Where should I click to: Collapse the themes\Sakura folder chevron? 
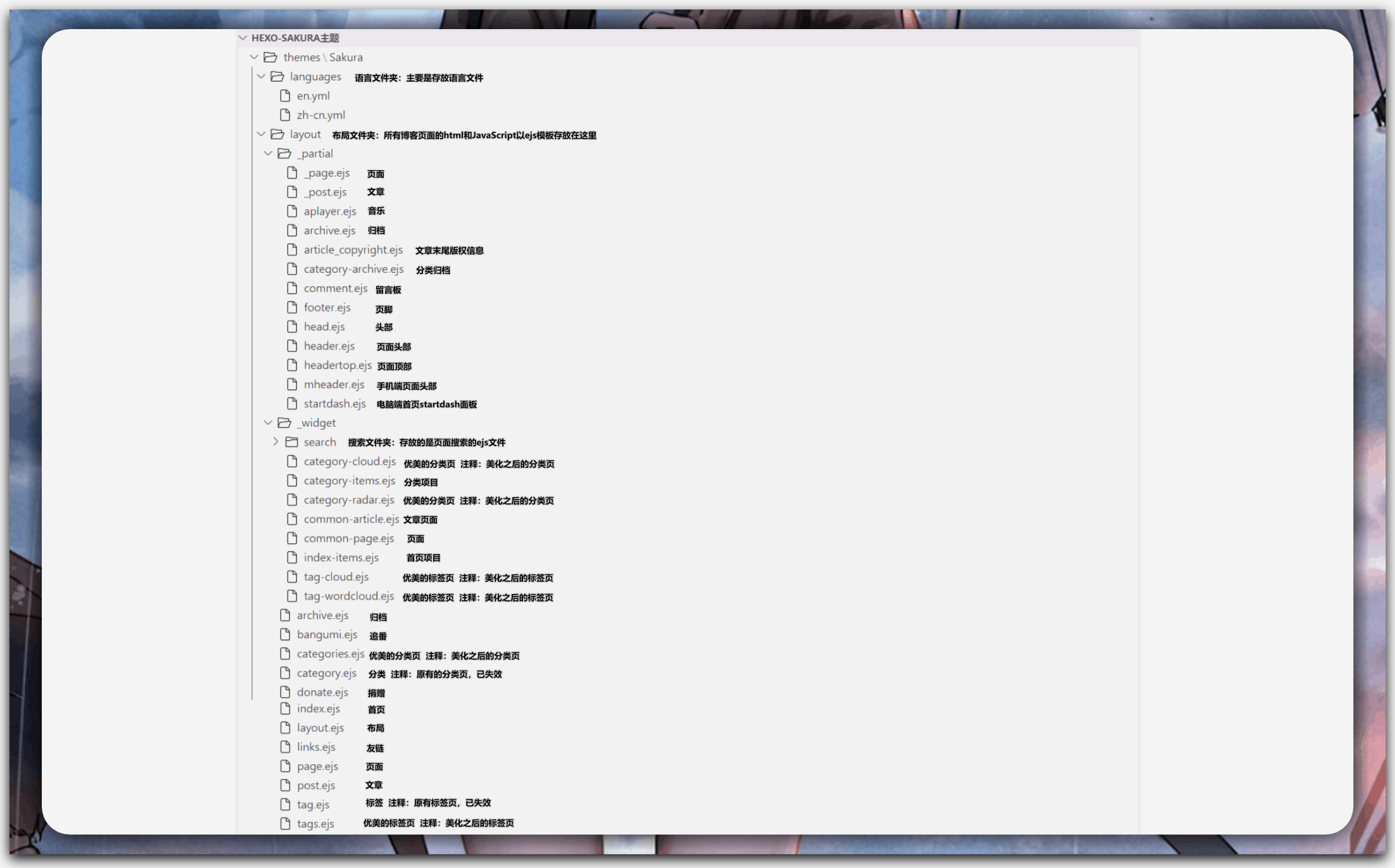point(254,57)
